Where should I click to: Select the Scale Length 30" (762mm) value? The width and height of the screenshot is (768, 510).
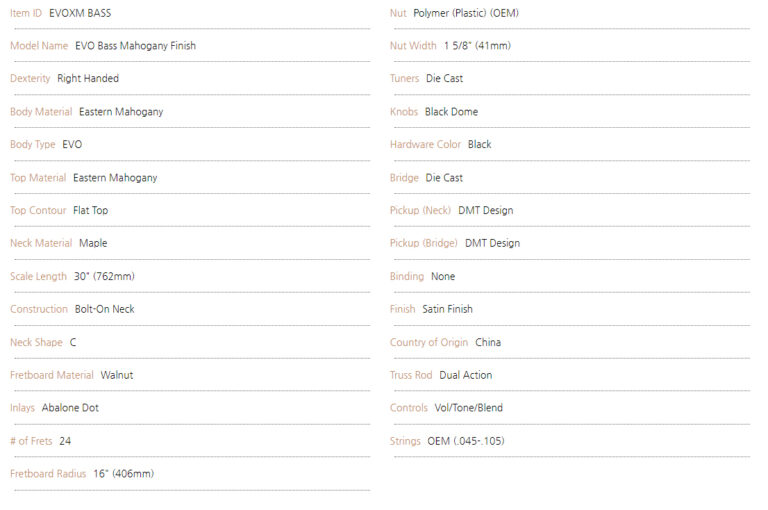[x=104, y=277]
